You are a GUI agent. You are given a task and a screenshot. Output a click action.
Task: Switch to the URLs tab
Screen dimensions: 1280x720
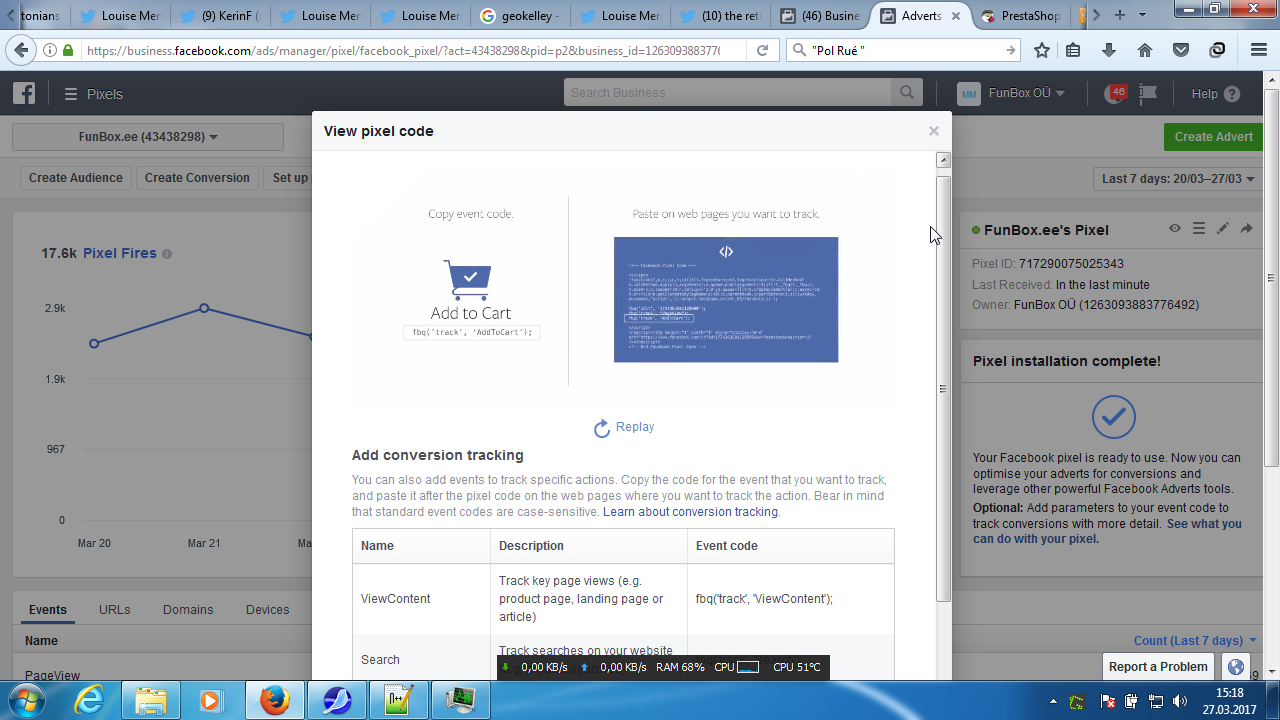point(115,610)
